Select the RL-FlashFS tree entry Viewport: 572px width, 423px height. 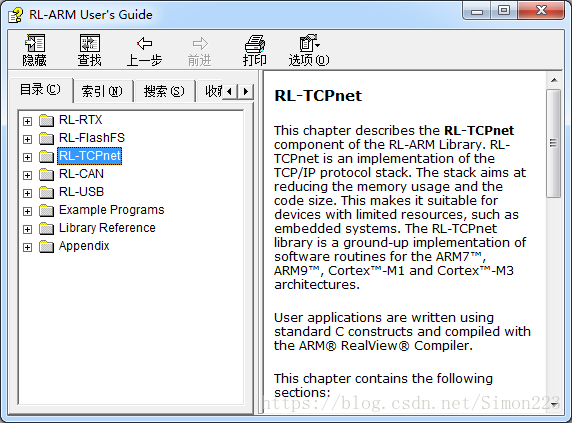point(92,138)
